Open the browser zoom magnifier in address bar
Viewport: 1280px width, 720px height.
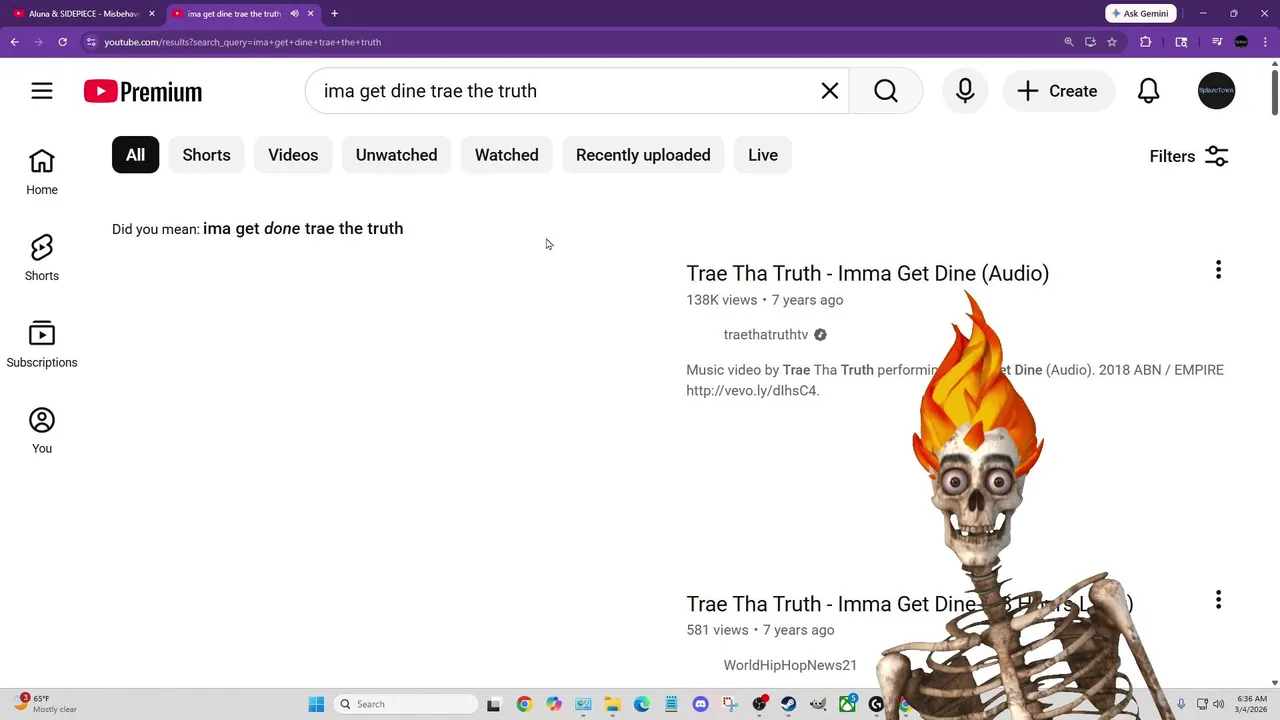[x=1069, y=42]
